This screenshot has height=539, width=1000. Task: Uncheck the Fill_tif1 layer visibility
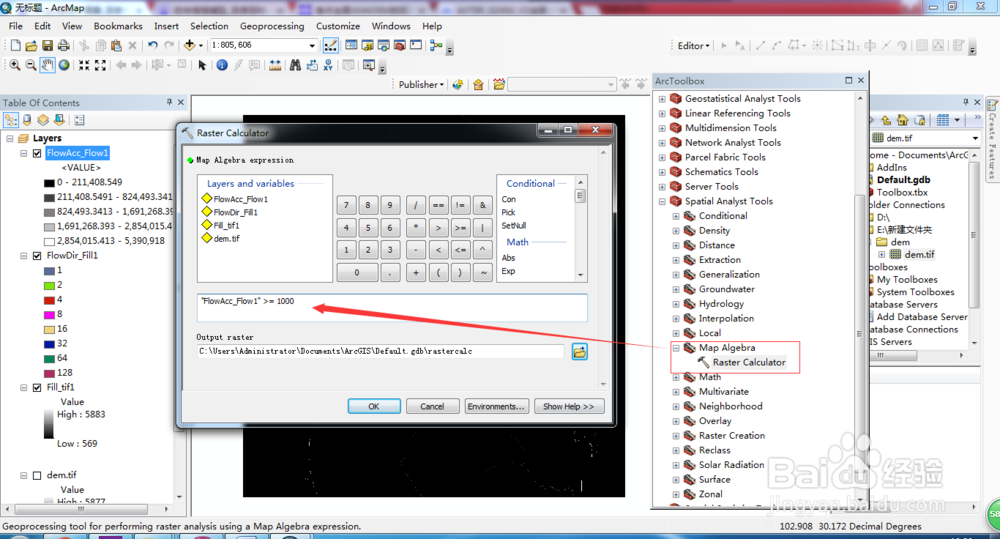pos(37,388)
